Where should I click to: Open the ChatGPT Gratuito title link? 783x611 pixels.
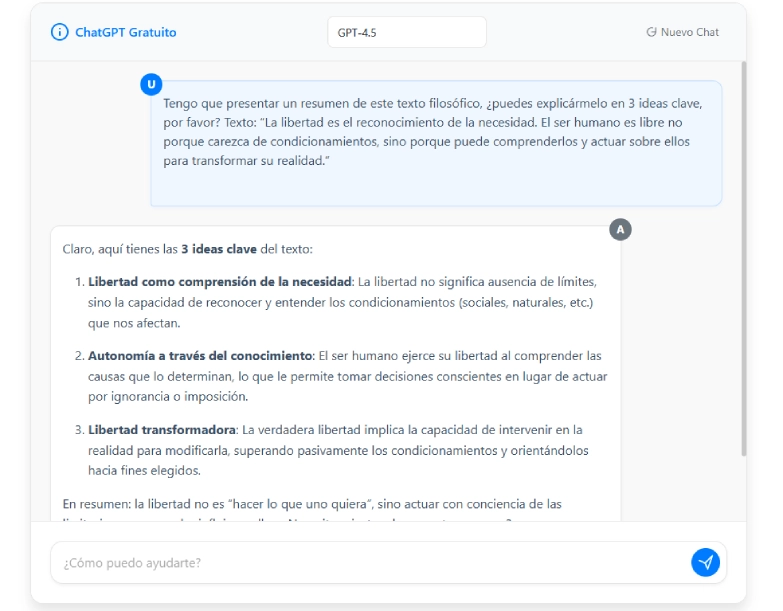[125, 32]
